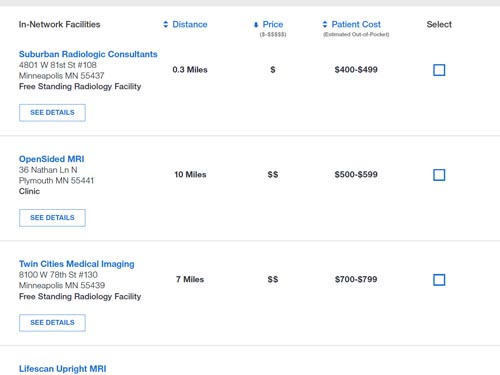
Task: Click the 10 Miles distance value
Action: (x=190, y=174)
